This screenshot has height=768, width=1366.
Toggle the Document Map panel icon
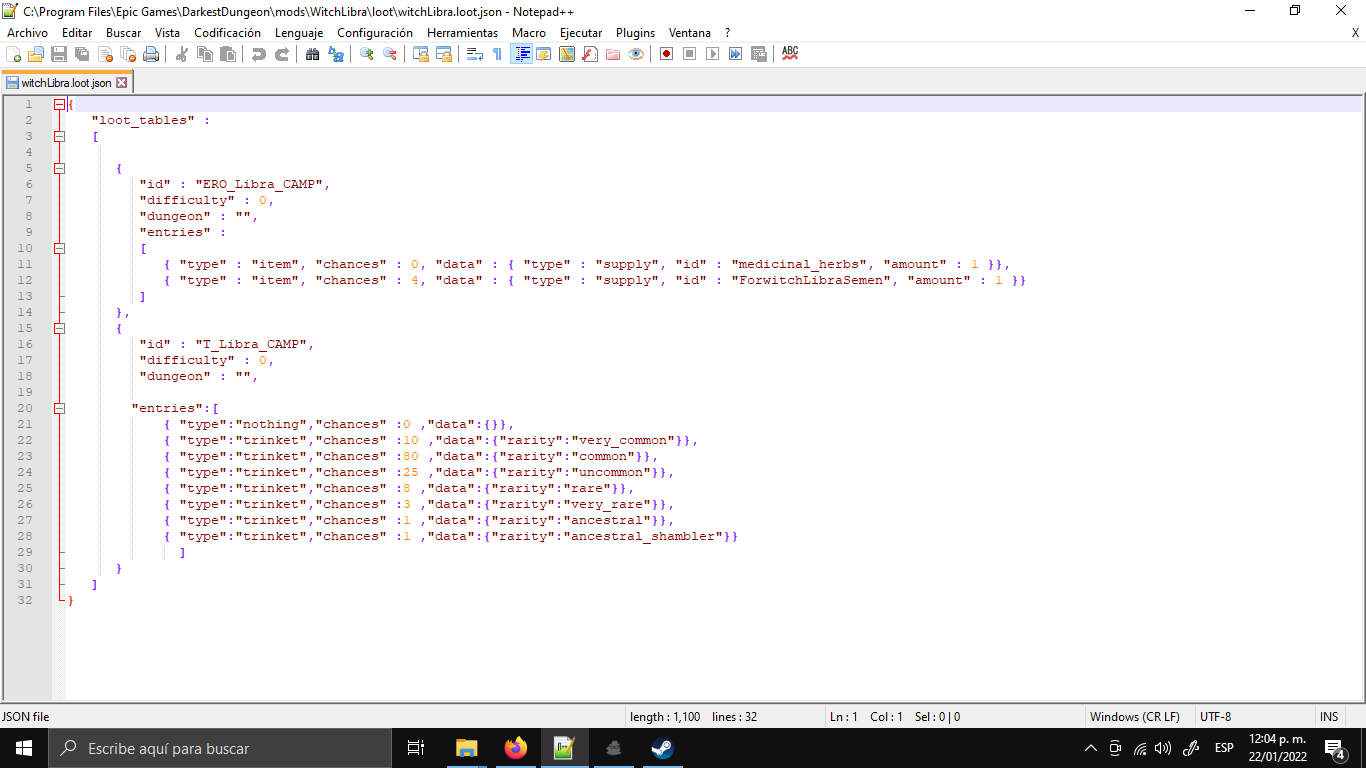[x=567, y=54]
